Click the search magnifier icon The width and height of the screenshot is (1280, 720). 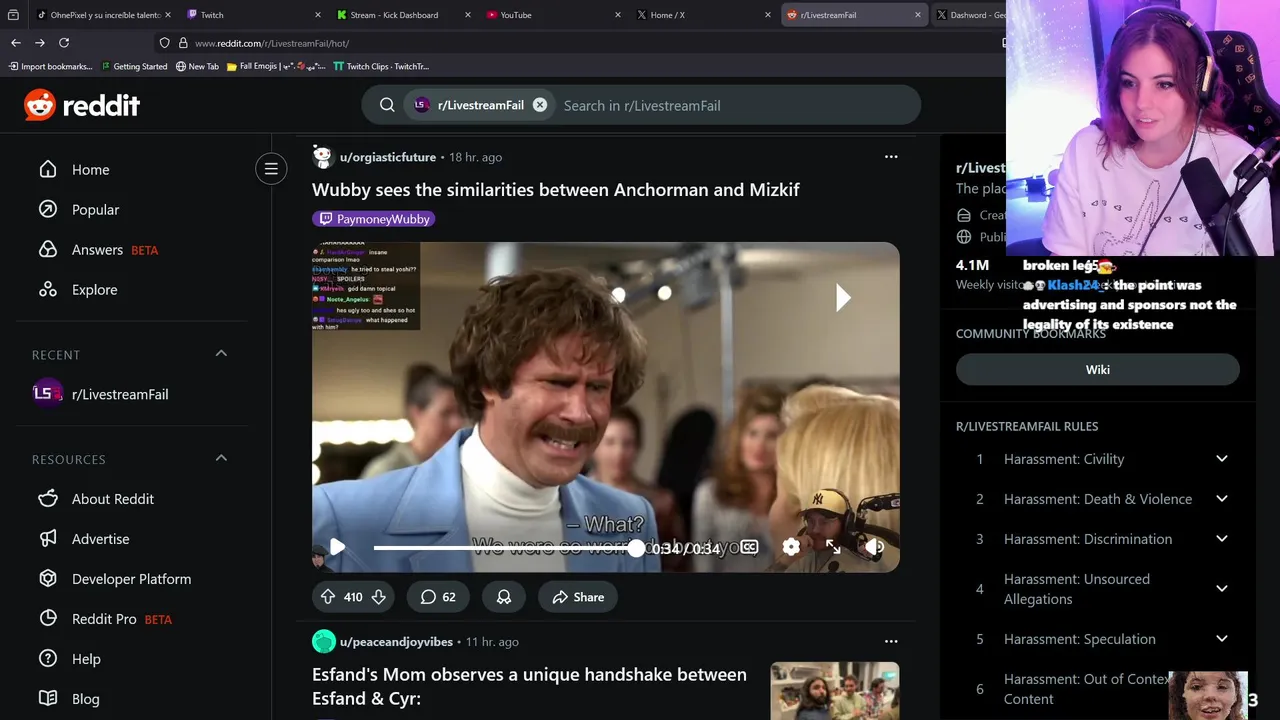(x=387, y=105)
